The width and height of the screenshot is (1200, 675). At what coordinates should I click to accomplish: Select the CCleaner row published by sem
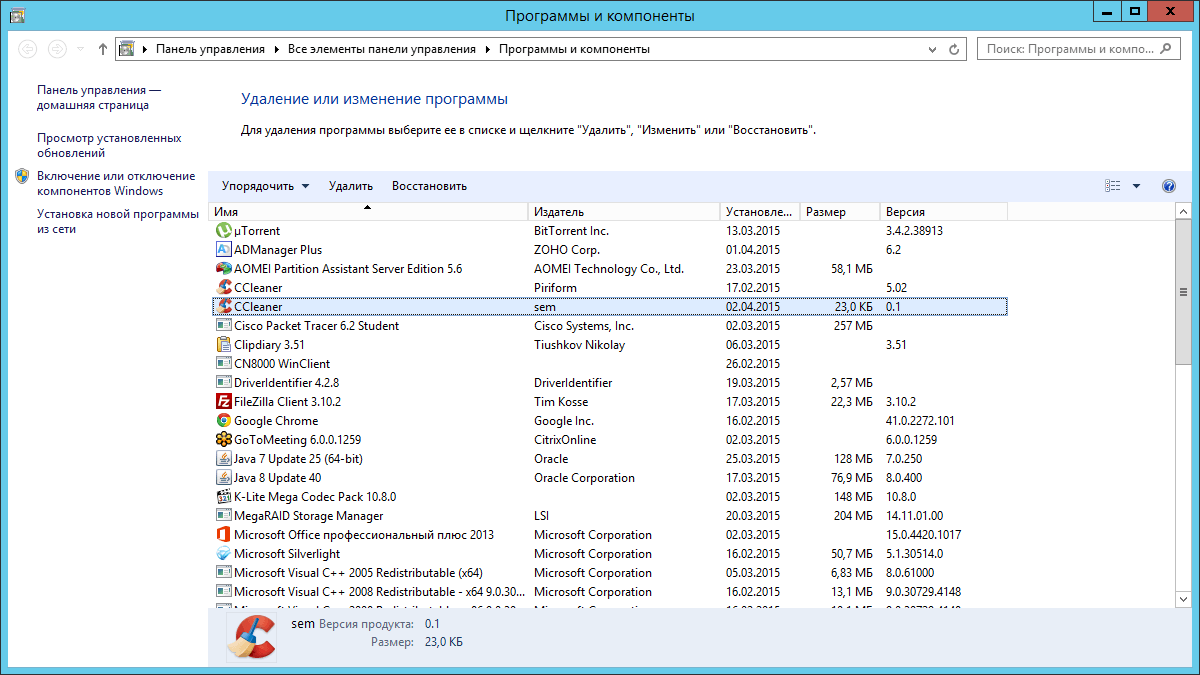610,307
